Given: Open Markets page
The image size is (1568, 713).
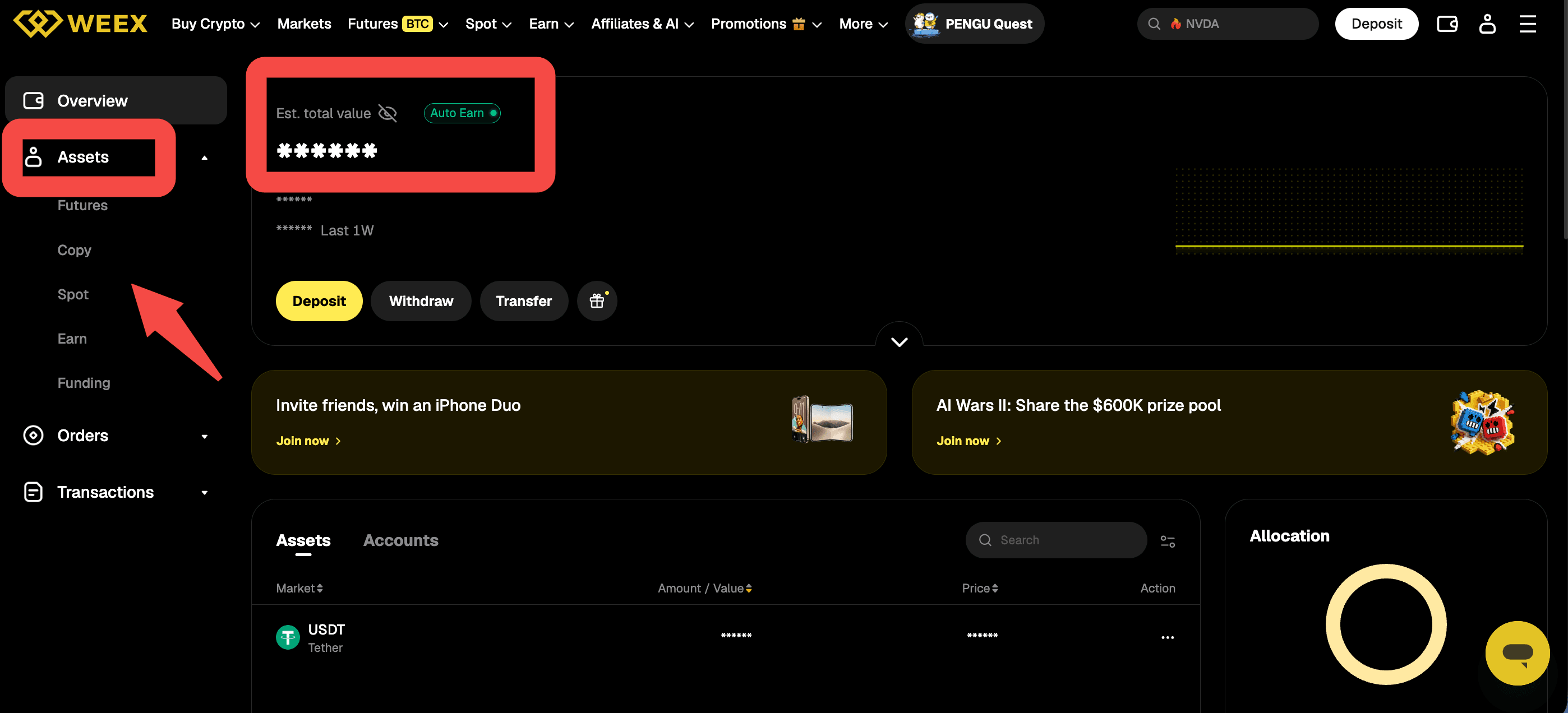Looking at the screenshot, I should point(304,24).
